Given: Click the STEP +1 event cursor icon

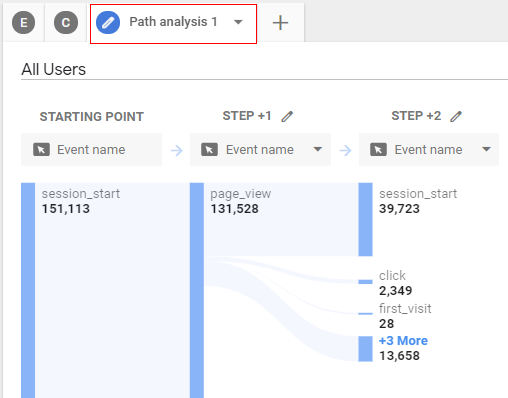Looking at the screenshot, I should [x=210, y=150].
